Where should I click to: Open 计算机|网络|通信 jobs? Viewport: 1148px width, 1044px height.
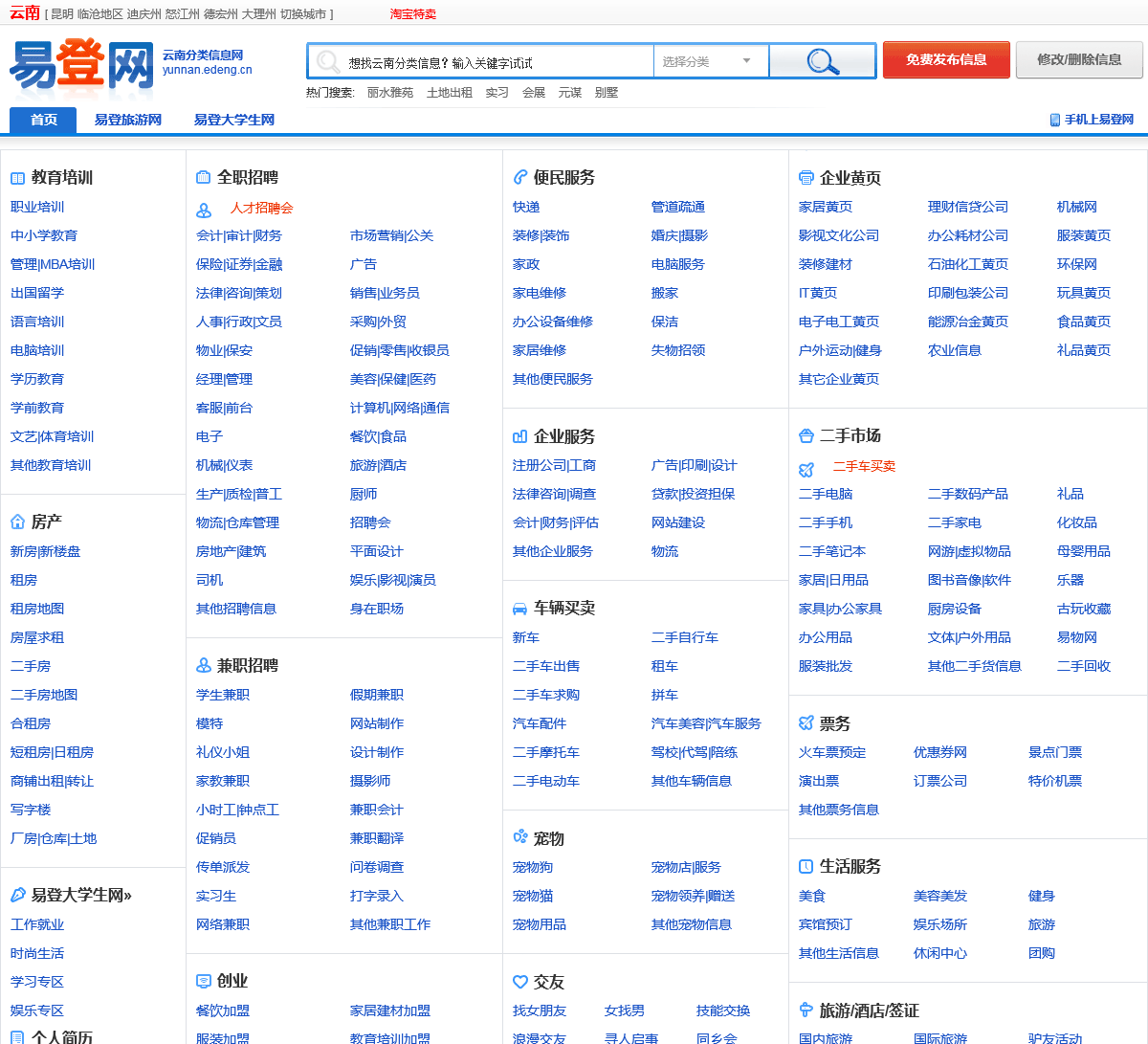pos(400,408)
